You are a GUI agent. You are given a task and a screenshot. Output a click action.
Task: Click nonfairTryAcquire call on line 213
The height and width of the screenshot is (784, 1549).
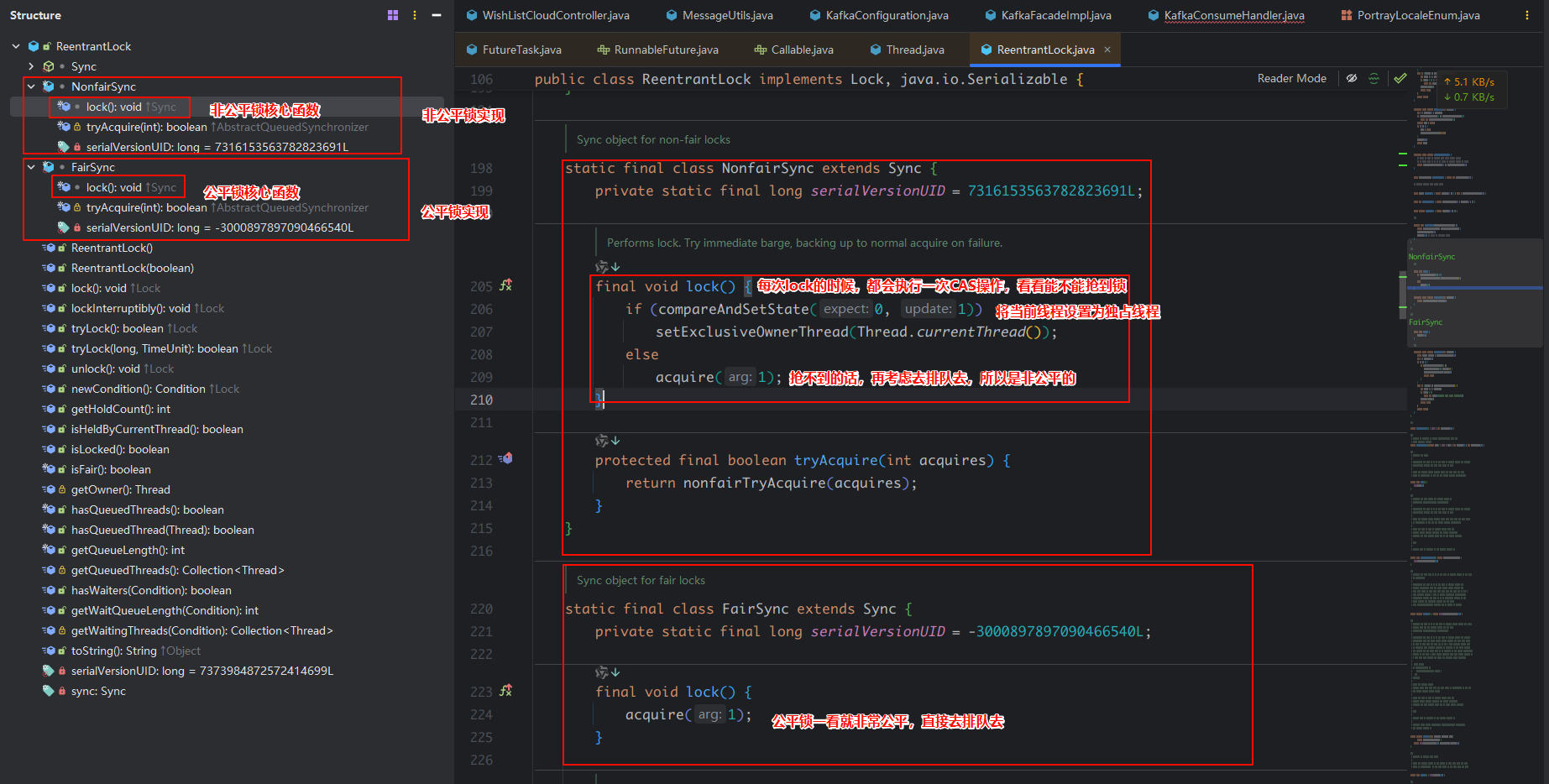755,483
